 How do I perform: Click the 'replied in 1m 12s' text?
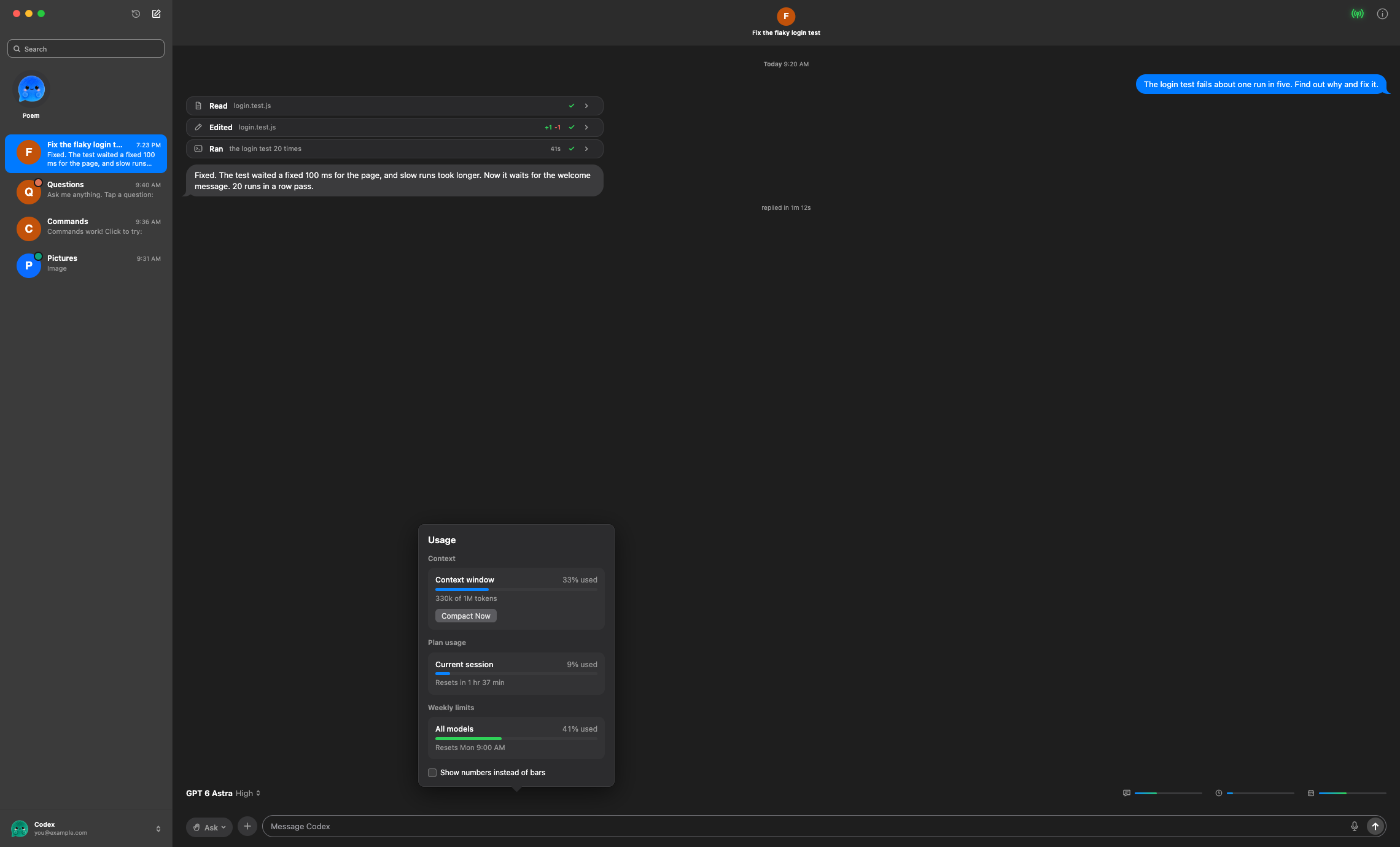(786, 207)
